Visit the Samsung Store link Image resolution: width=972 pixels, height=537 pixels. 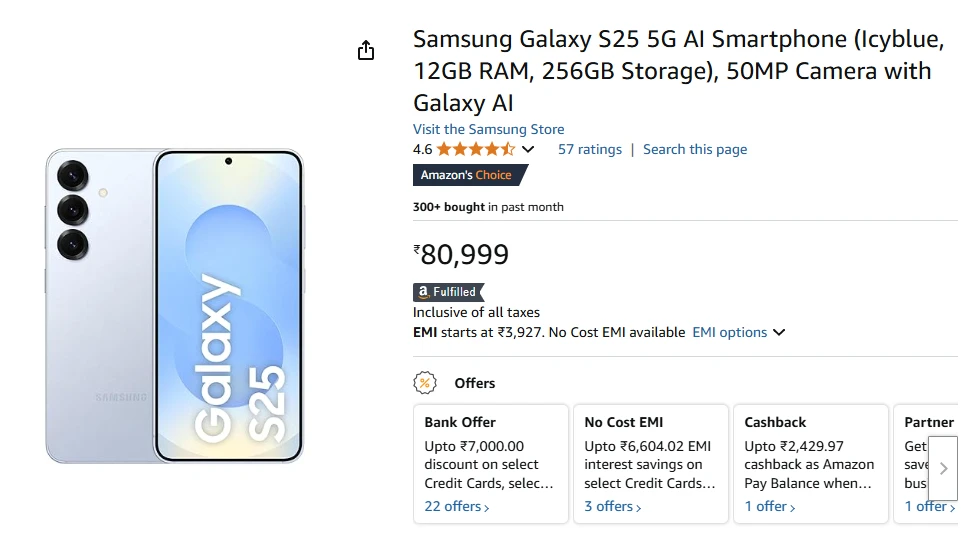tap(488, 129)
